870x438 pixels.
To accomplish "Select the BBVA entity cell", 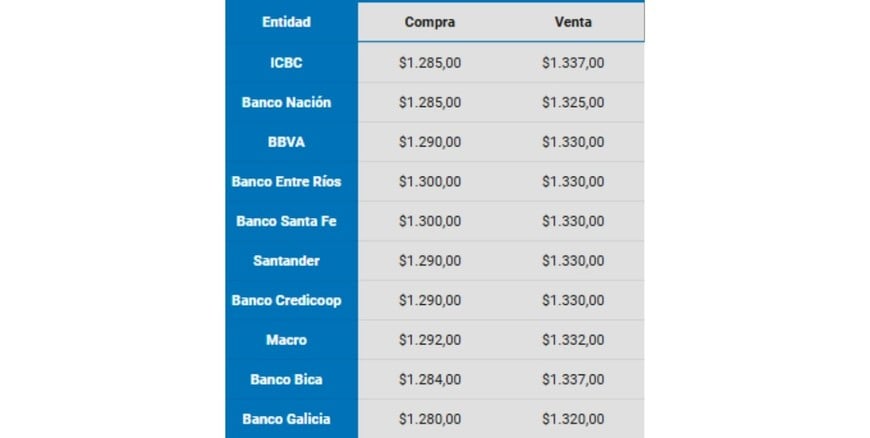I will point(286,142).
